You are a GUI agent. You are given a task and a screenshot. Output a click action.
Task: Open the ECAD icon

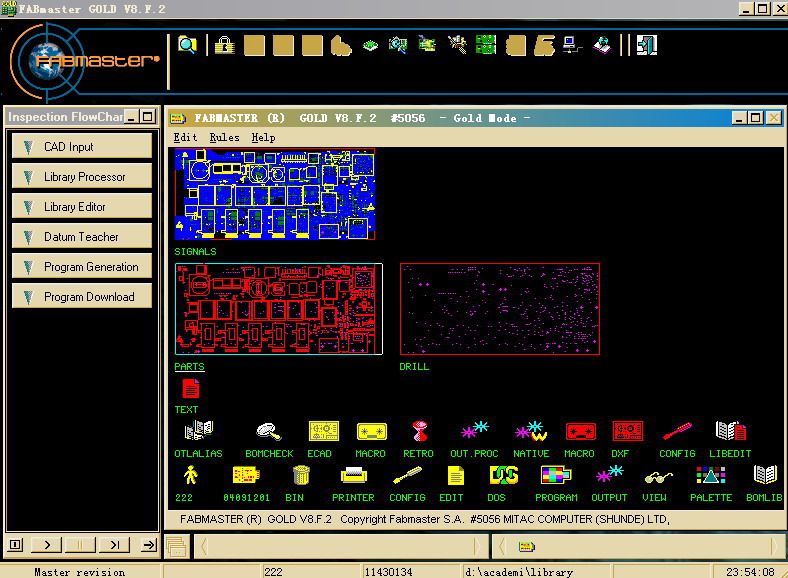[x=324, y=431]
